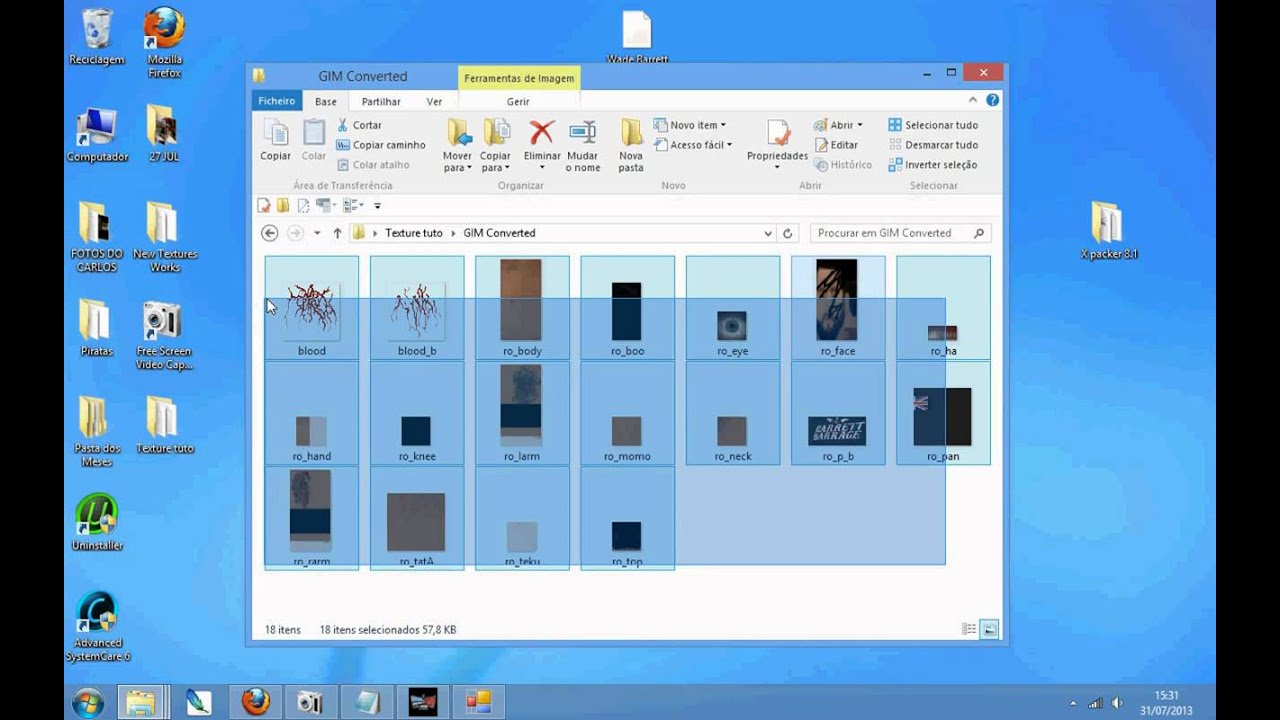The height and width of the screenshot is (720, 1280).
Task: Click Copiar caminho in the ribbon
Action: pyautogui.click(x=381, y=145)
